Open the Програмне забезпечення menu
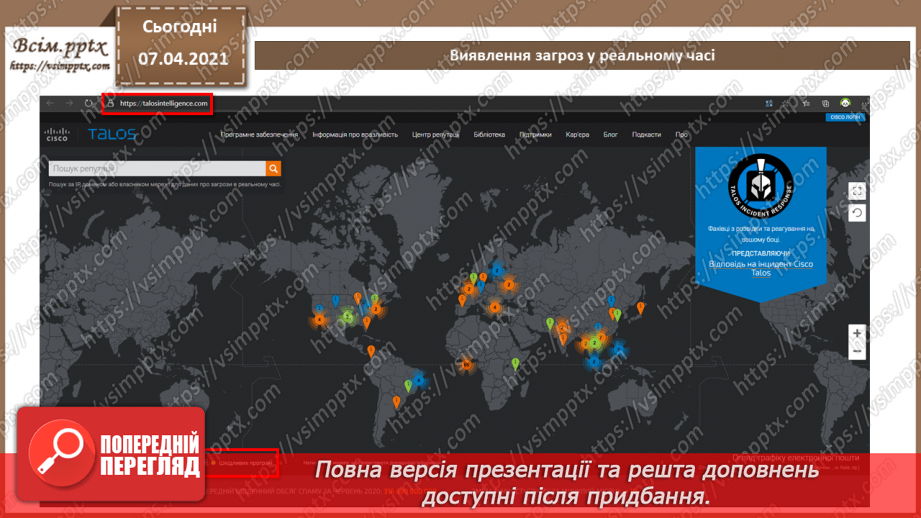Image resolution: width=921 pixels, height=518 pixels. click(x=259, y=134)
